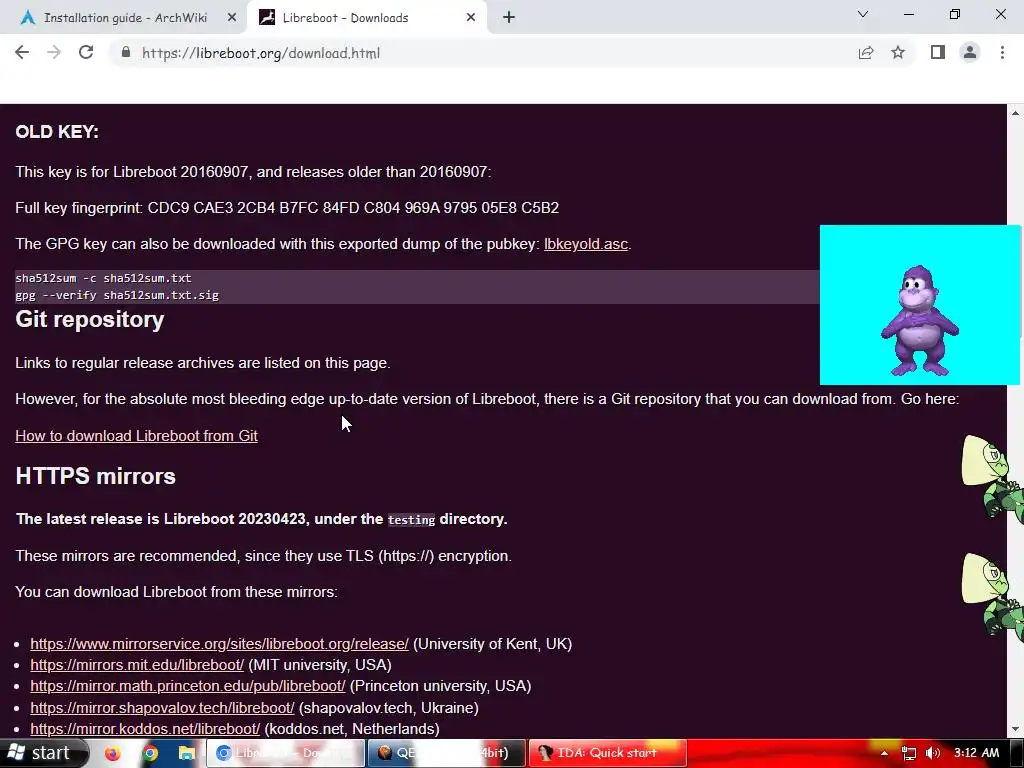
Task: Bookmark this page with the star
Action: 898,53
